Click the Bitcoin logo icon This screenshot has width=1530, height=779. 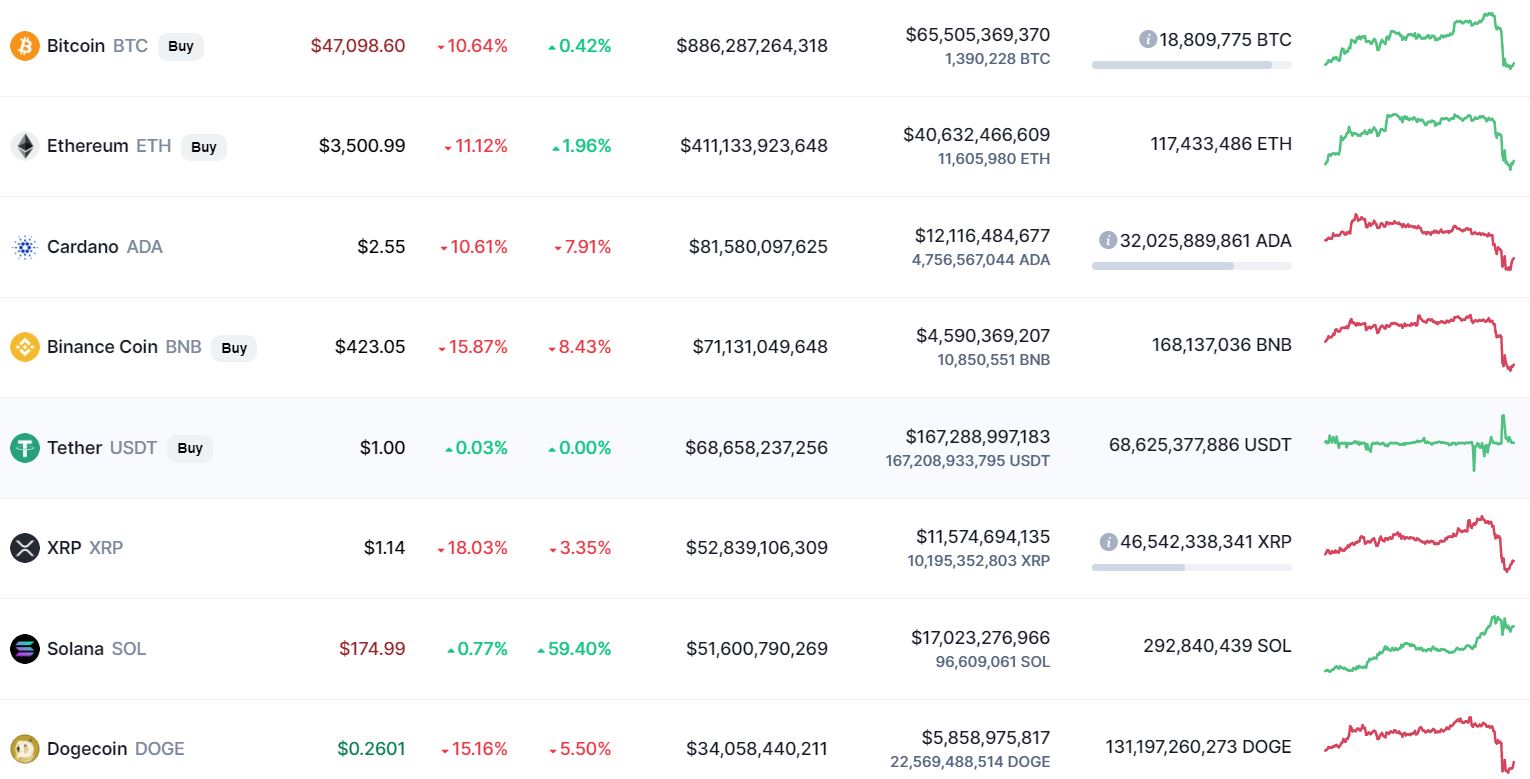coord(25,46)
